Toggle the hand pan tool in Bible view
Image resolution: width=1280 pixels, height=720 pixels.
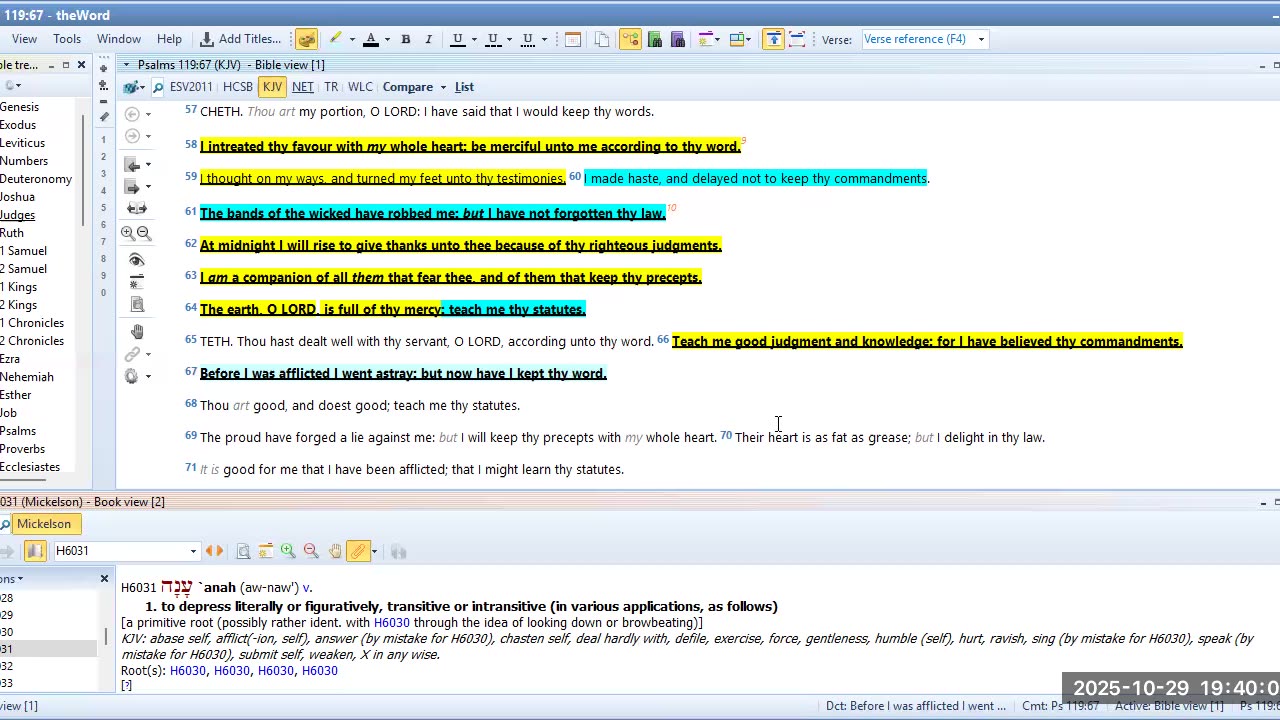(137, 332)
